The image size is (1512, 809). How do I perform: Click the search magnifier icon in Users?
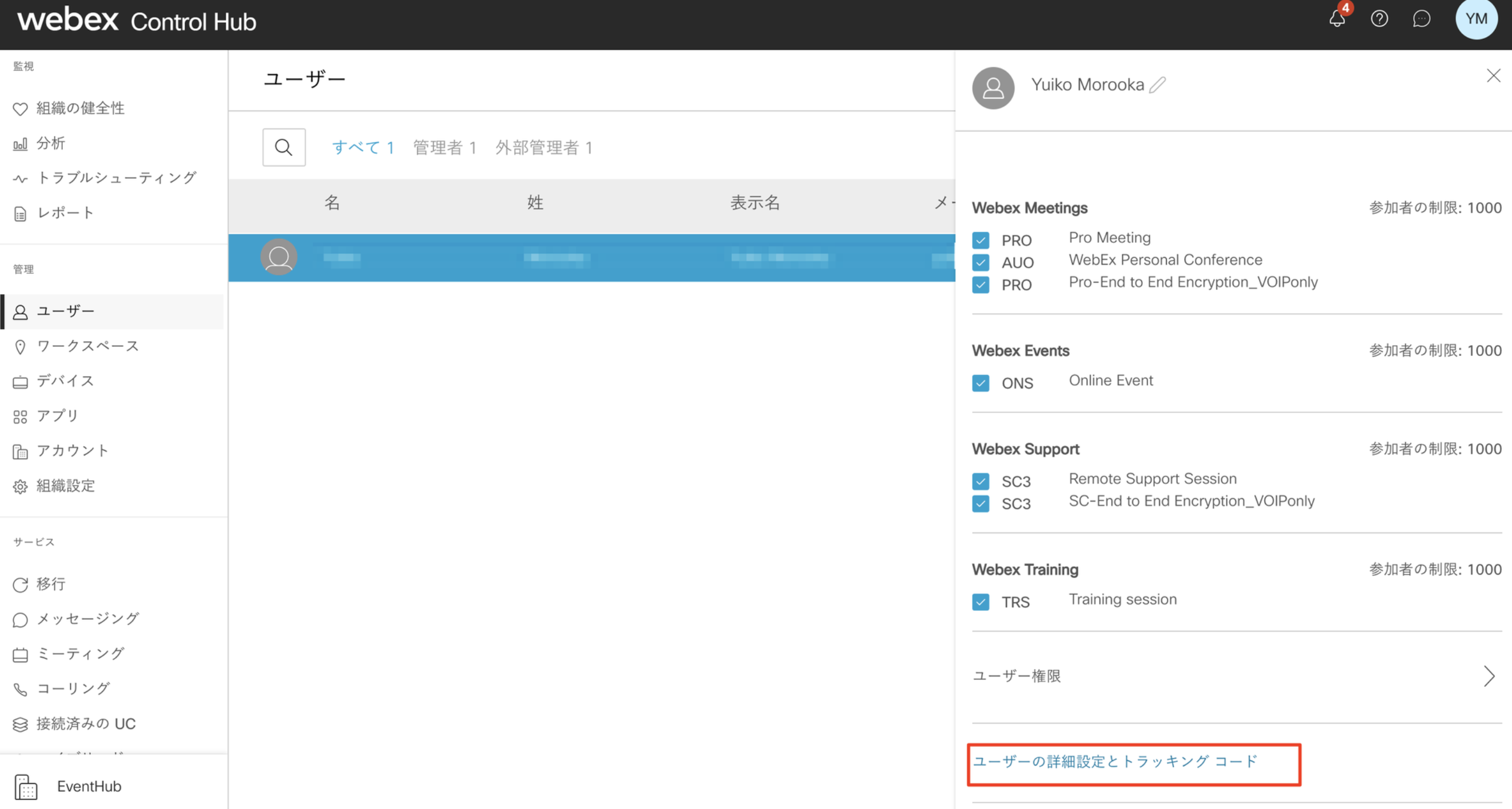tap(284, 147)
